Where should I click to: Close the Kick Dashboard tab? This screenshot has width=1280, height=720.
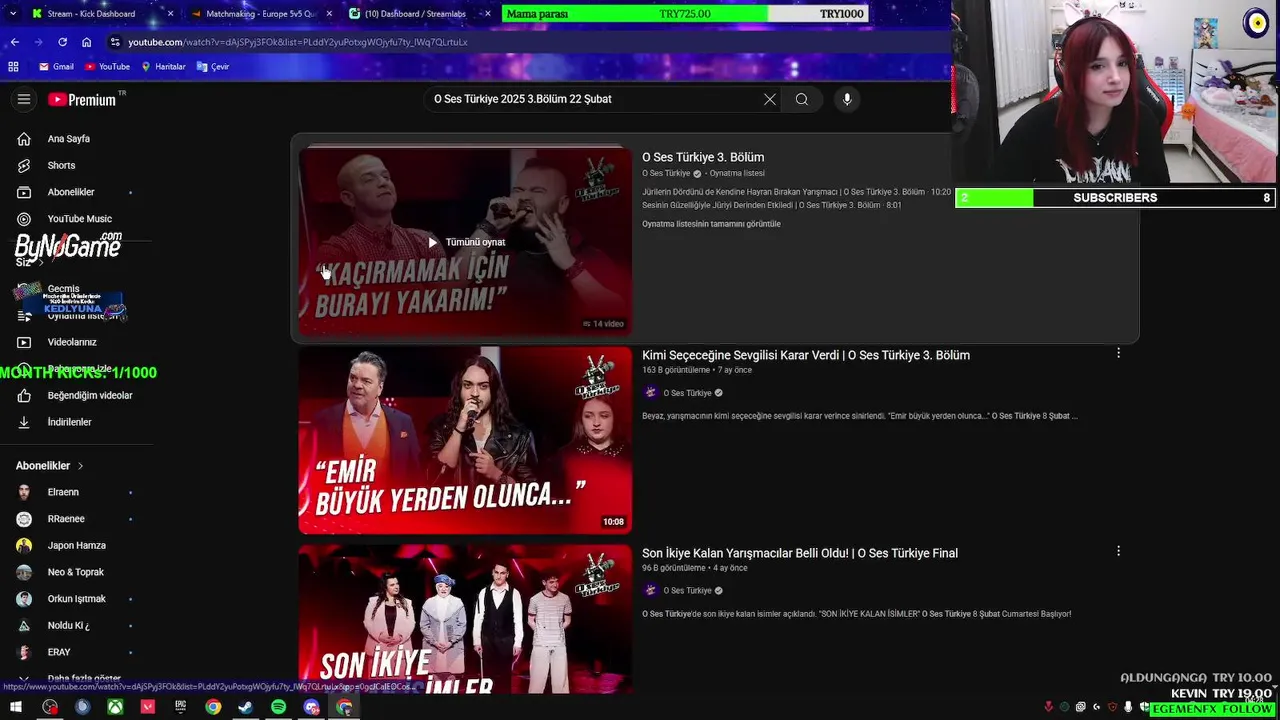click(x=170, y=14)
